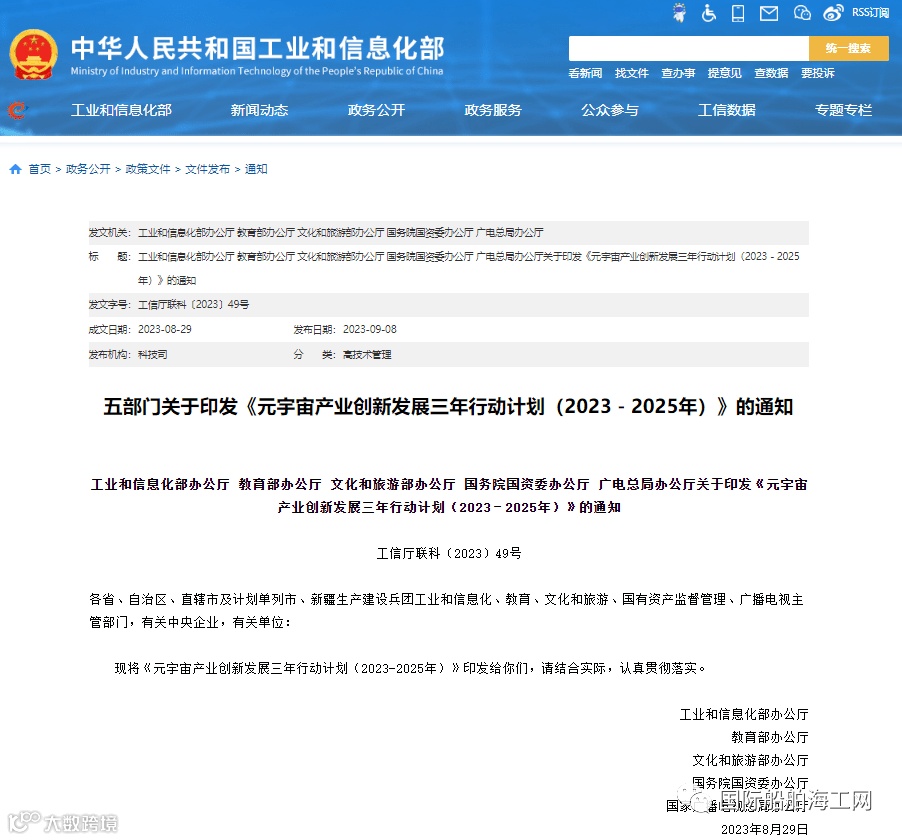Open the robot assistant icon
This screenshot has height=840, width=902.
(679, 13)
